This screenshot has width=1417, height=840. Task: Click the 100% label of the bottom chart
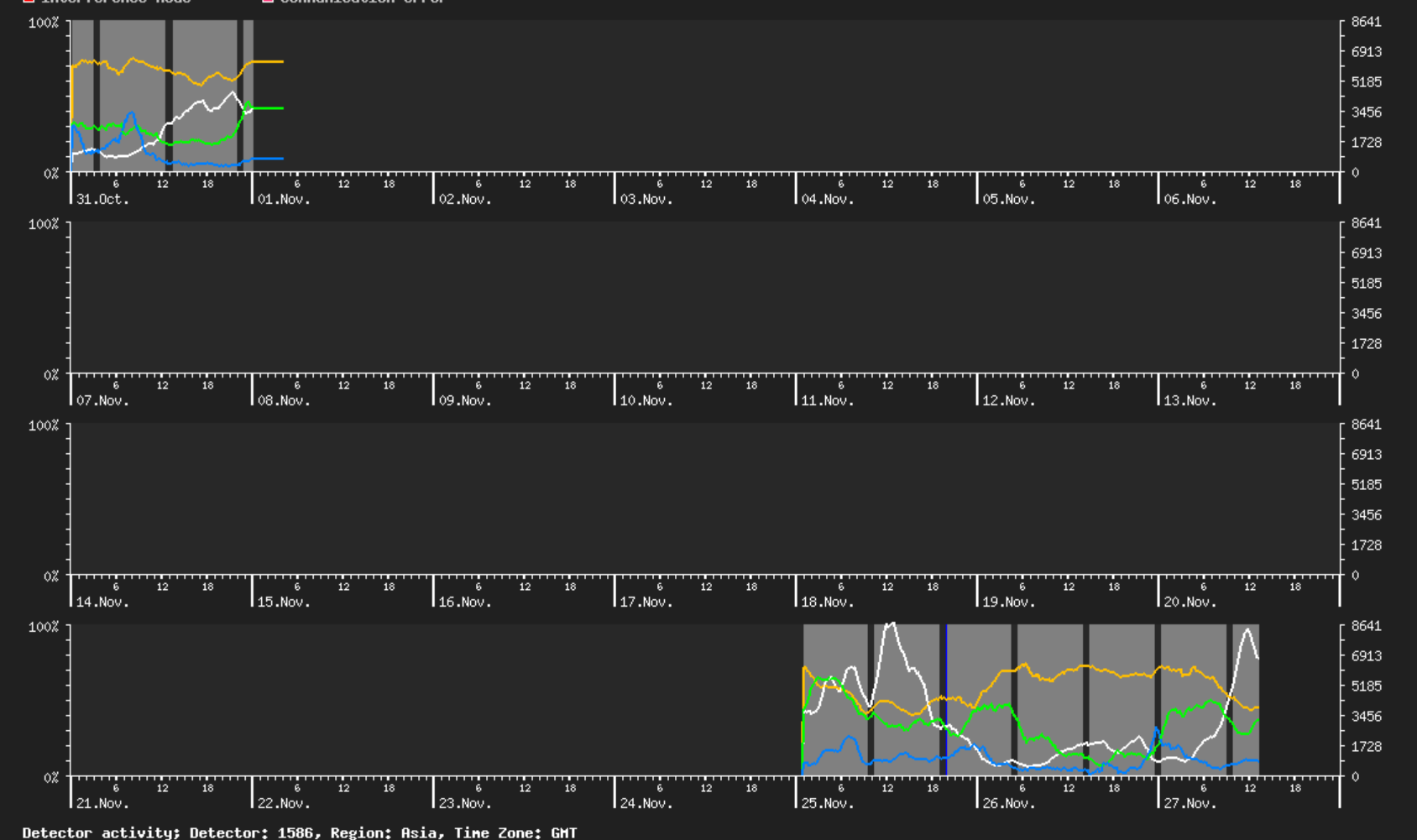pos(44,627)
